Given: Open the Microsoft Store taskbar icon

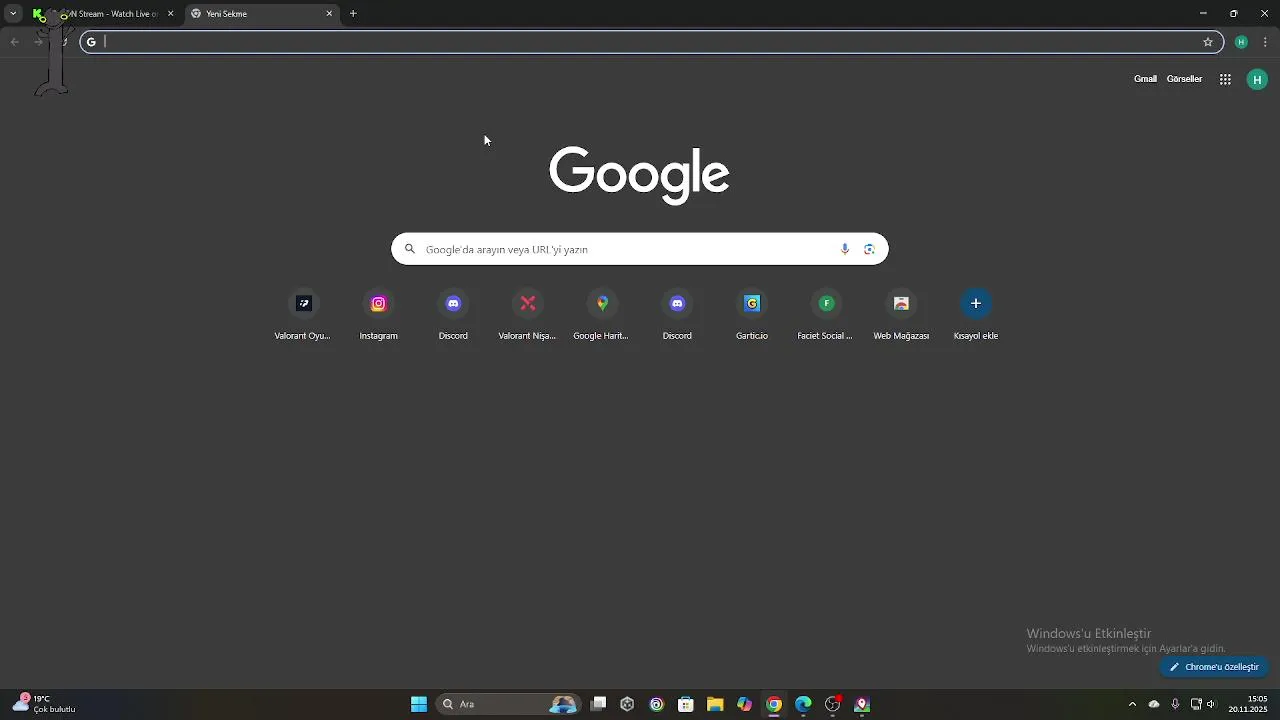Looking at the screenshot, I should point(686,704).
